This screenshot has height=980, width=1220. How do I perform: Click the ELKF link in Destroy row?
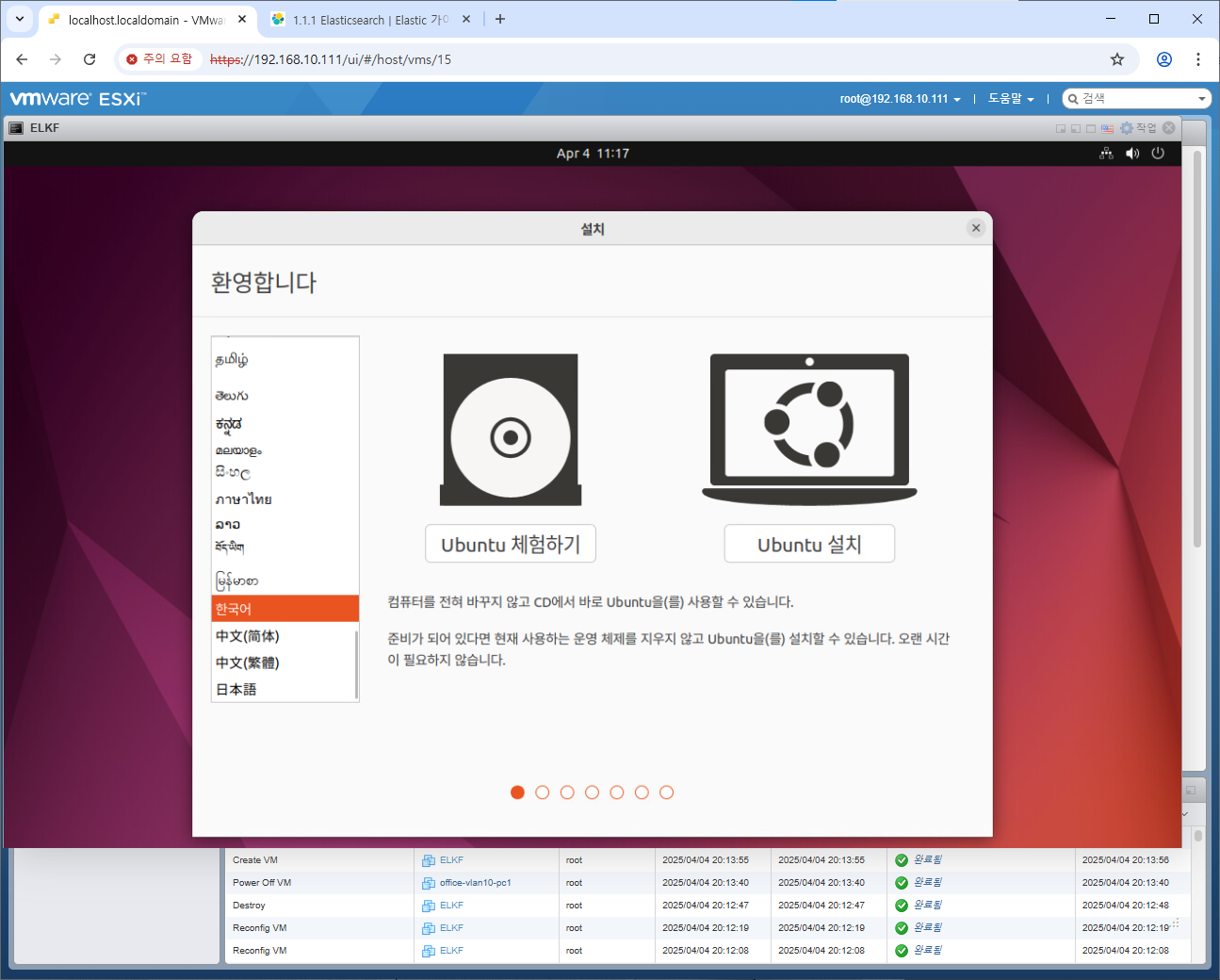pyautogui.click(x=451, y=906)
